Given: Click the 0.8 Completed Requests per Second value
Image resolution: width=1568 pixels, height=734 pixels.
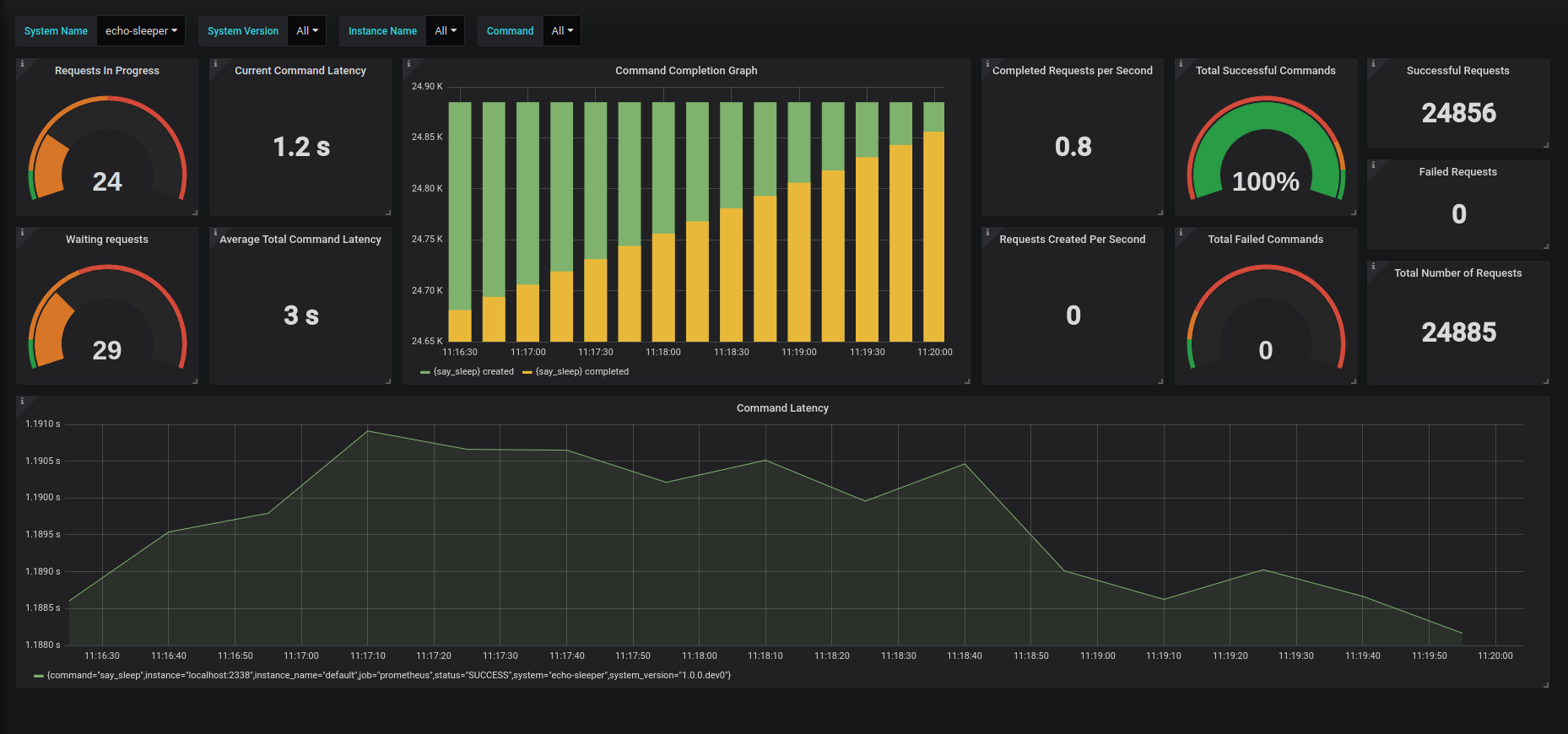Looking at the screenshot, I should coord(1073,148).
